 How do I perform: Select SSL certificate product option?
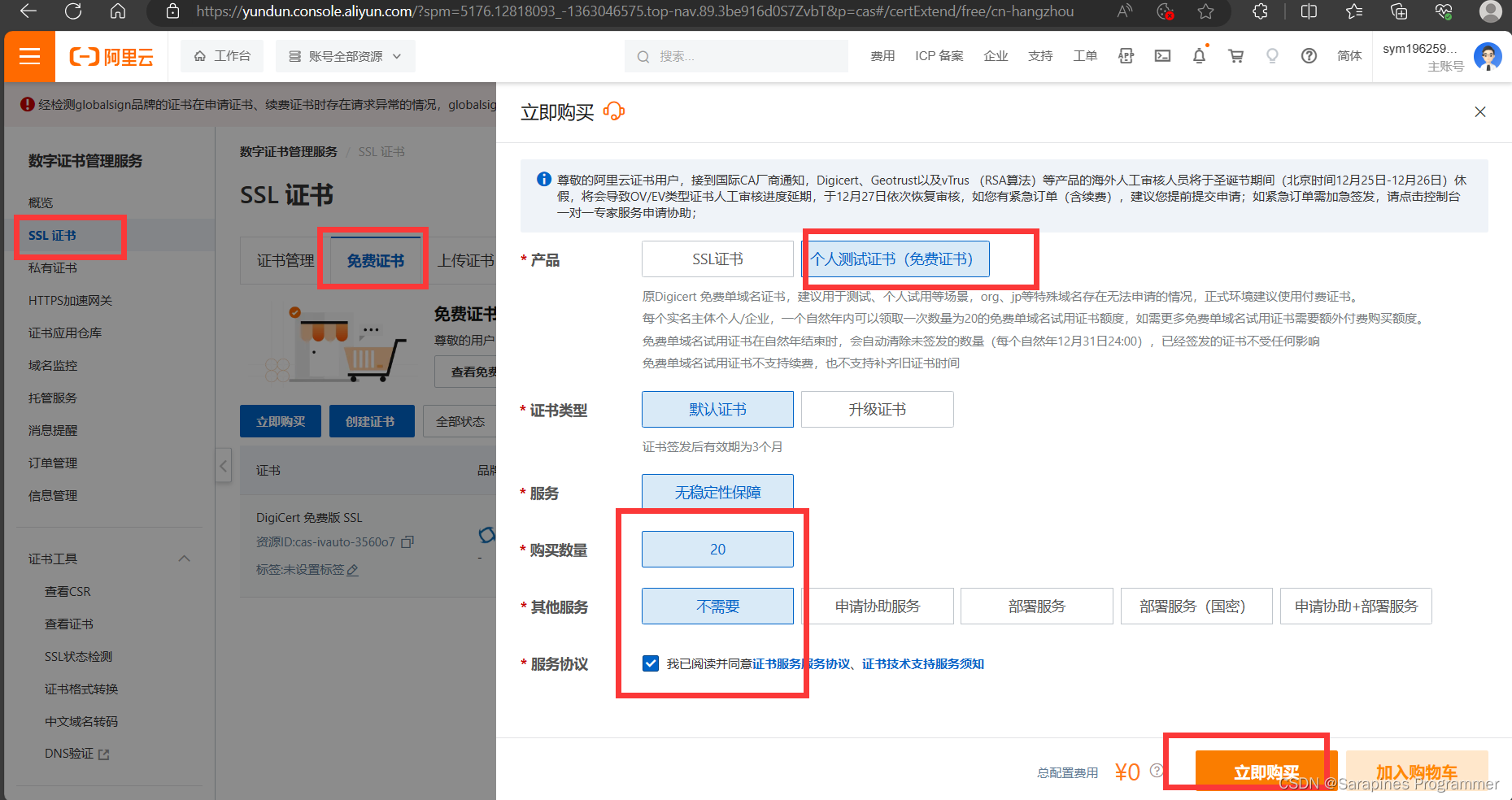coord(717,259)
